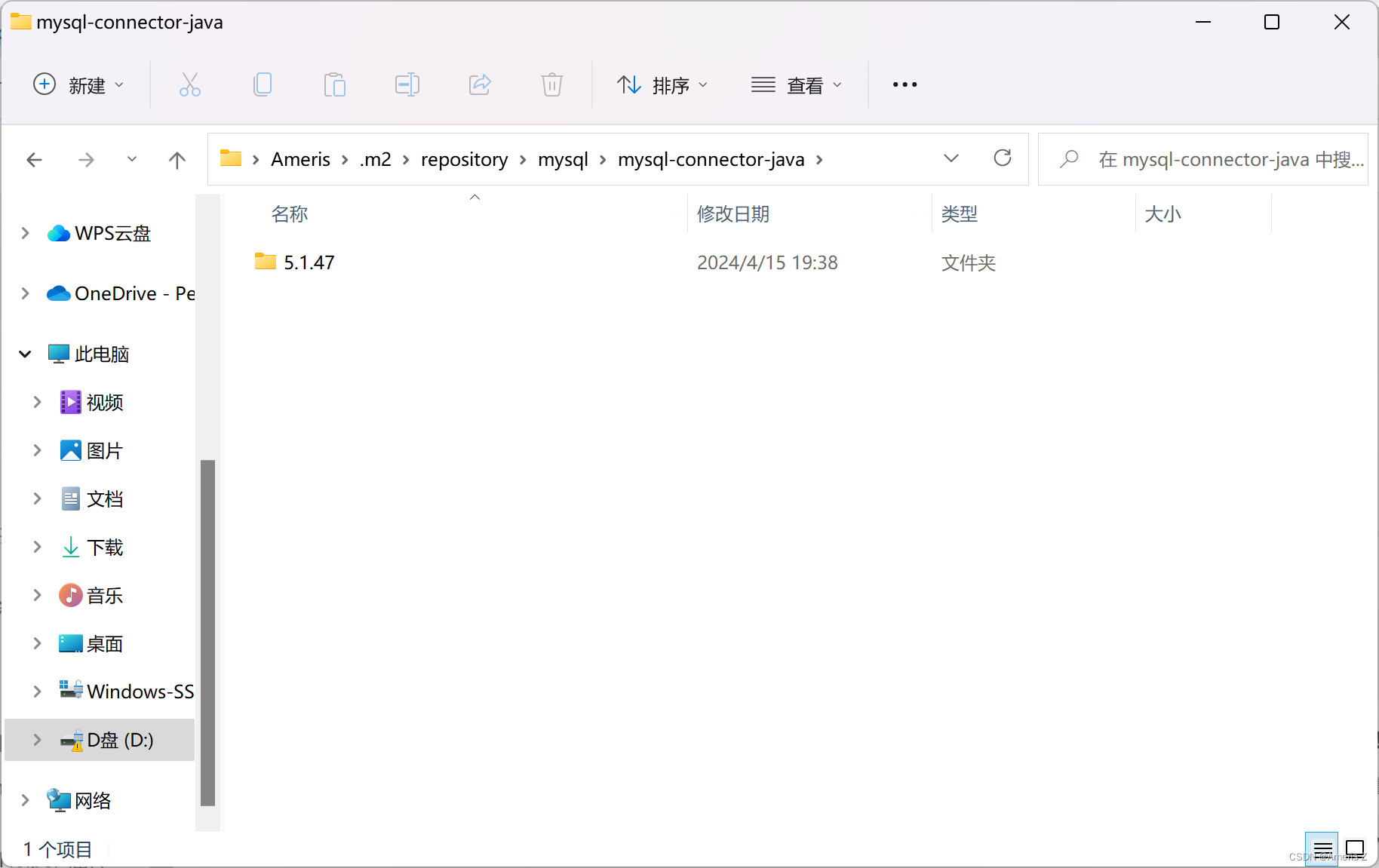Click the 音乐 music icon

71,595
